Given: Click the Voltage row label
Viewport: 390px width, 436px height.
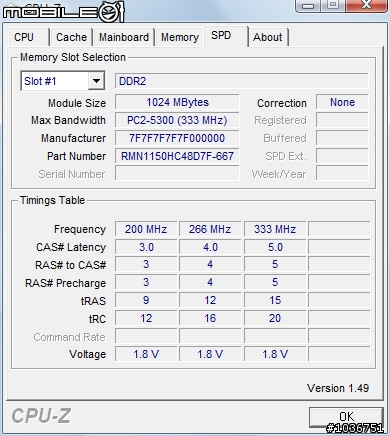Looking at the screenshot, I should click(x=87, y=354).
